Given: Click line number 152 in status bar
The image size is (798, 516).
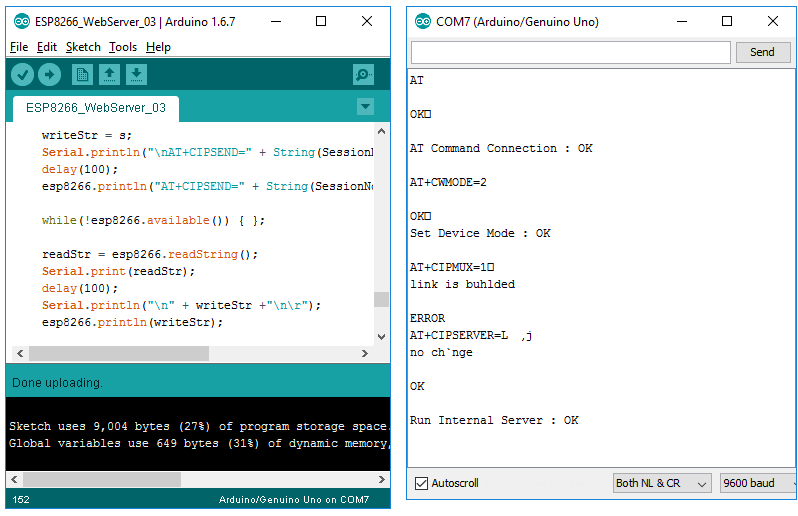Looking at the screenshot, I should pos(21,500).
